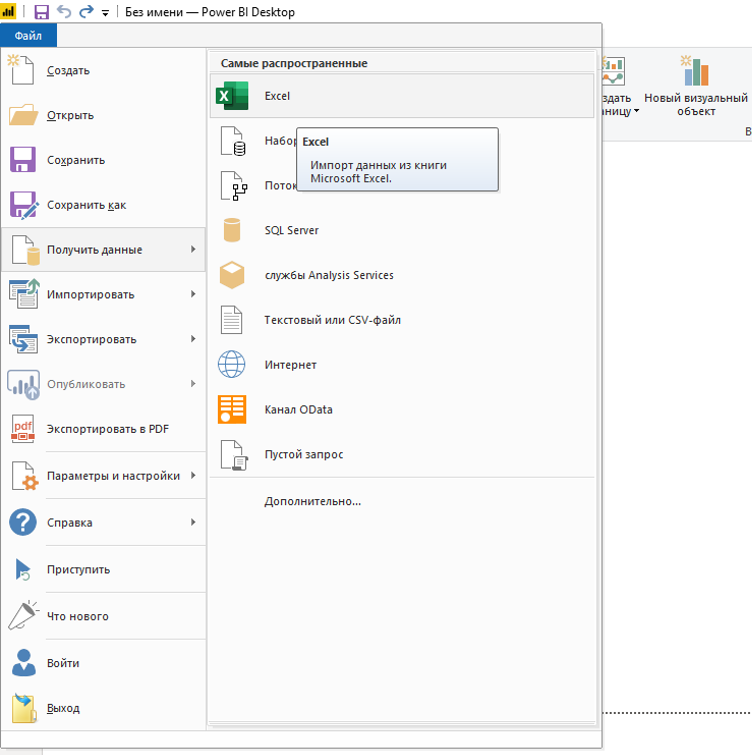This screenshot has height=756, width=752.
Task: Click the Приступить cursor icon
Action: (23, 569)
